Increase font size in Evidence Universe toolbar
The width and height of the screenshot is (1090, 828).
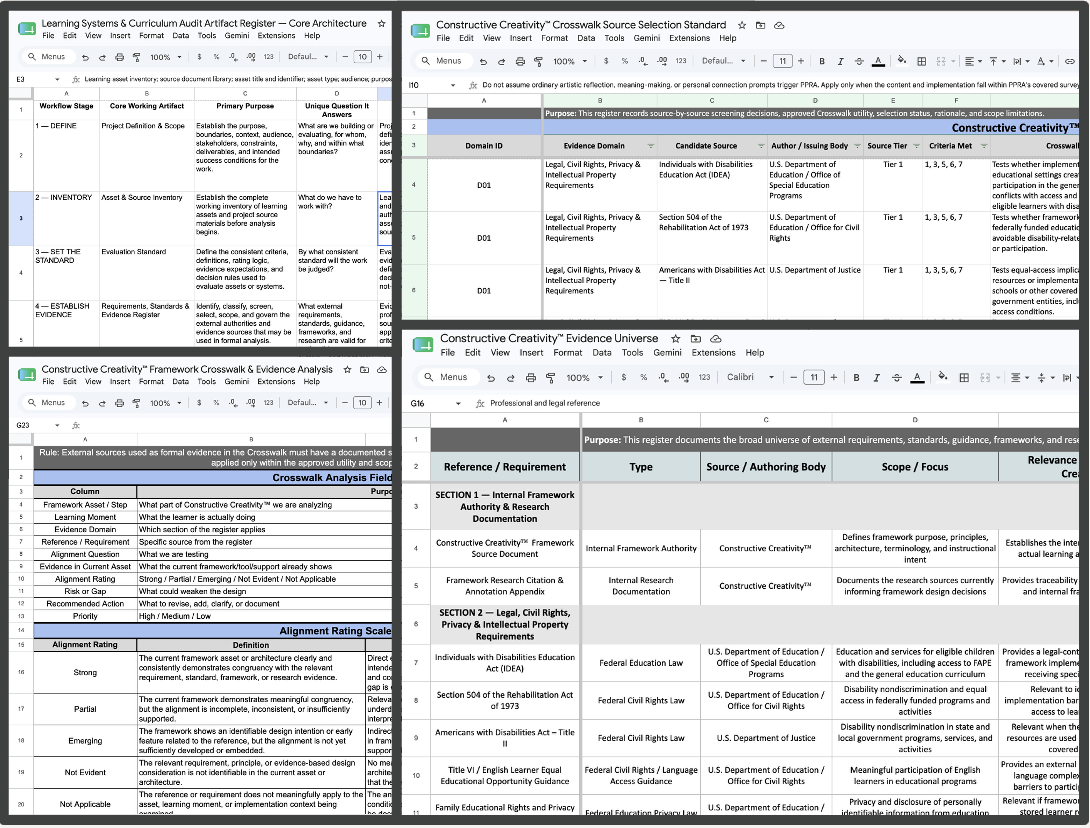tap(833, 378)
